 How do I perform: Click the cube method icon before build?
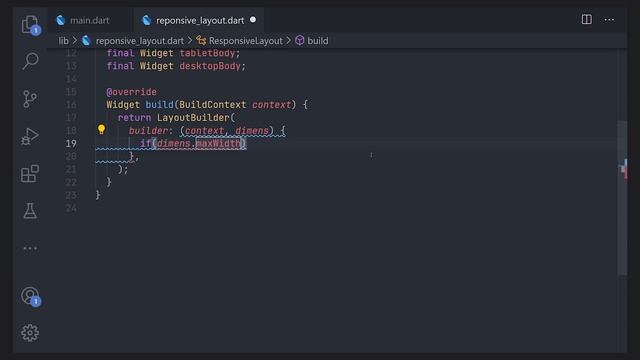(x=300, y=40)
